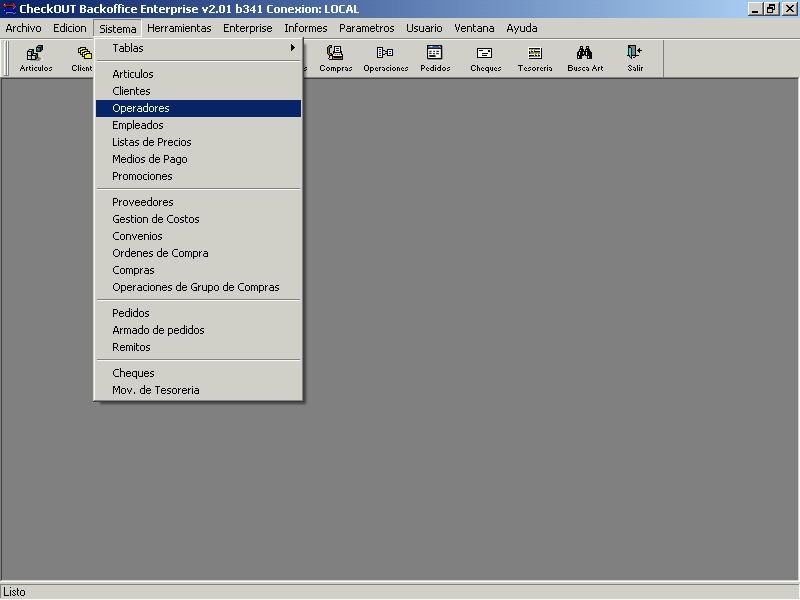This screenshot has width=800, height=600.
Task: Open the Herramientas menu
Action: pyautogui.click(x=179, y=28)
